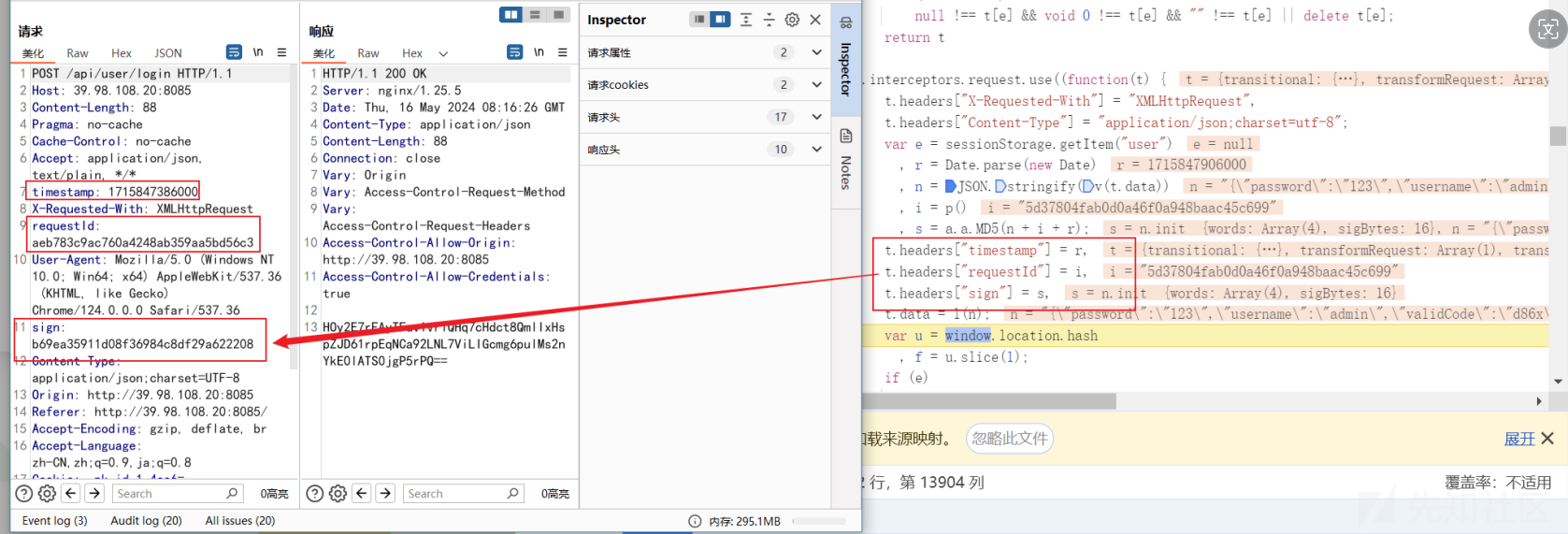Click the 忽略此文件 button
Viewport: 1568px width, 534px height.
tap(1010, 439)
